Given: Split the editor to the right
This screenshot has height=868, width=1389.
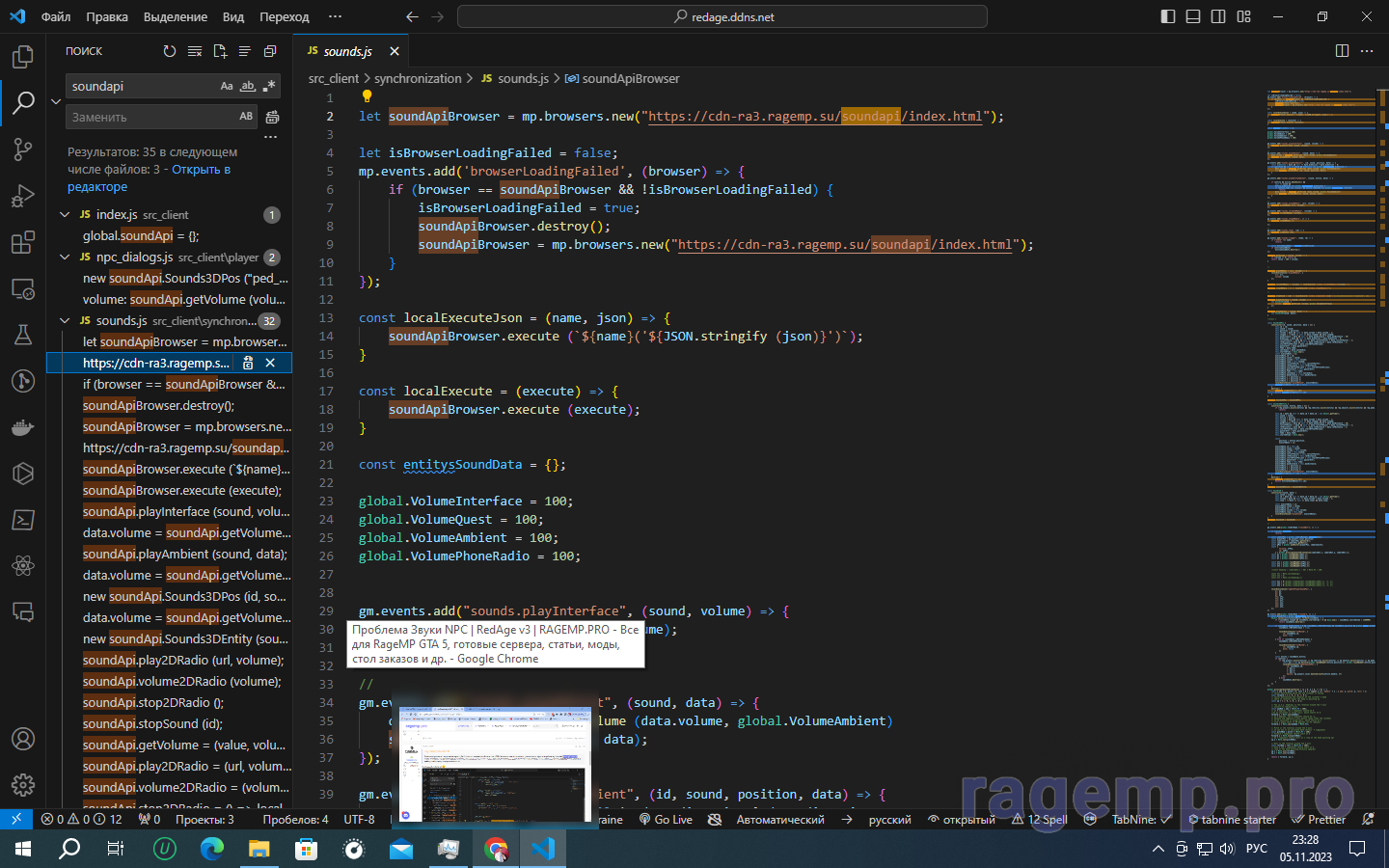Looking at the screenshot, I should [x=1342, y=51].
